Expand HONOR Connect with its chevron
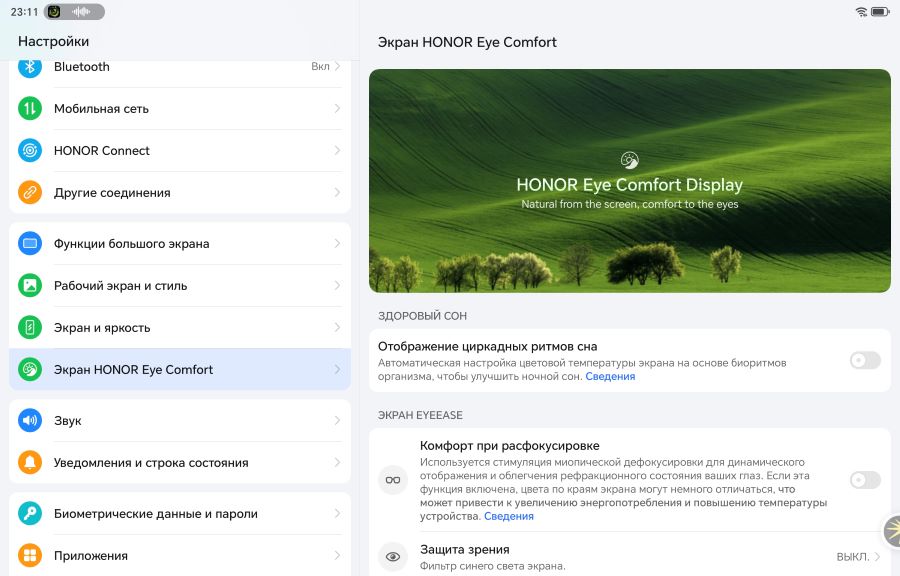Image resolution: width=900 pixels, height=576 pixels. click(x=338, y=150)
